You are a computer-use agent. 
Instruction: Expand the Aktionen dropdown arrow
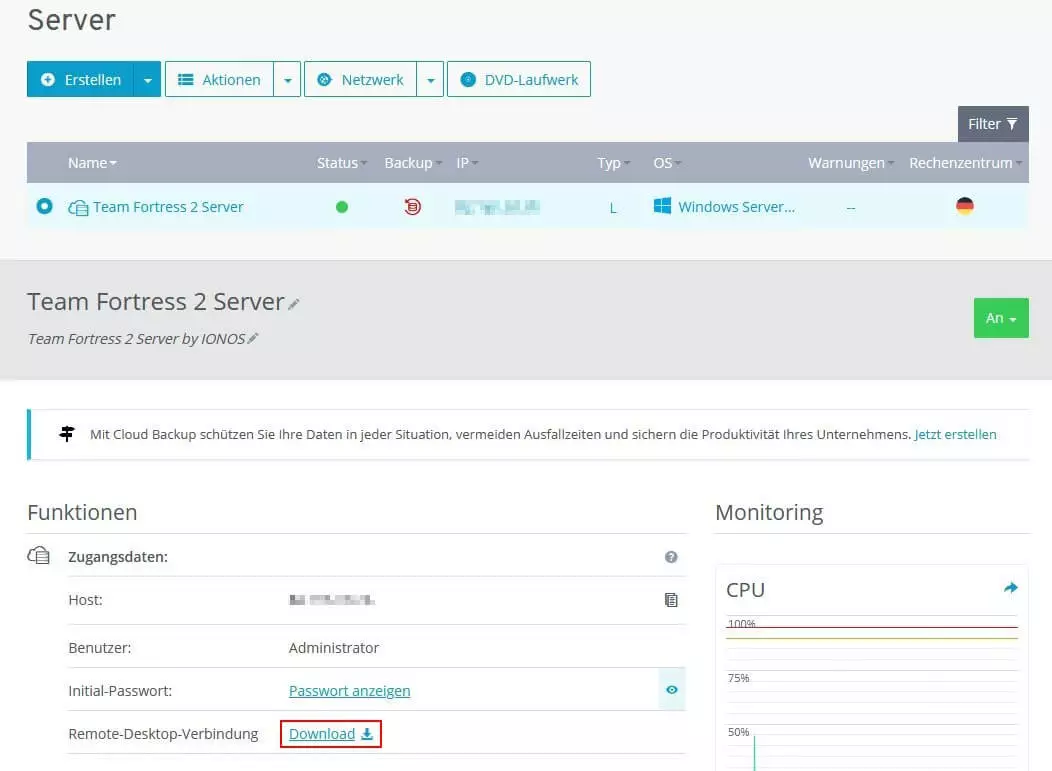tap(287, 79)
